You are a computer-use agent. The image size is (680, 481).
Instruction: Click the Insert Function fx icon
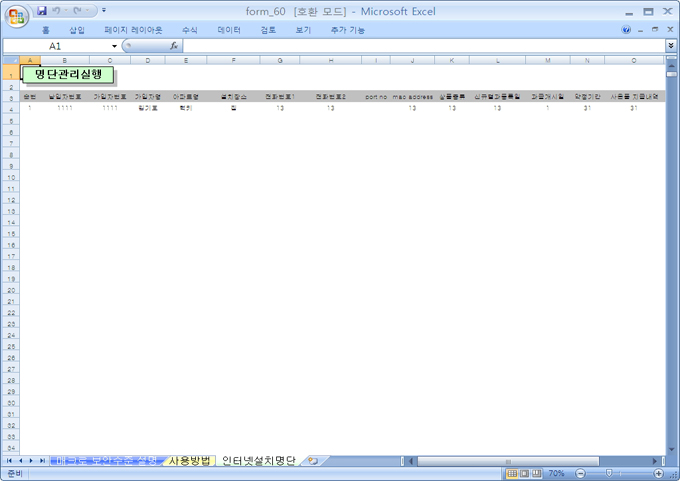(x=174, y=46)
